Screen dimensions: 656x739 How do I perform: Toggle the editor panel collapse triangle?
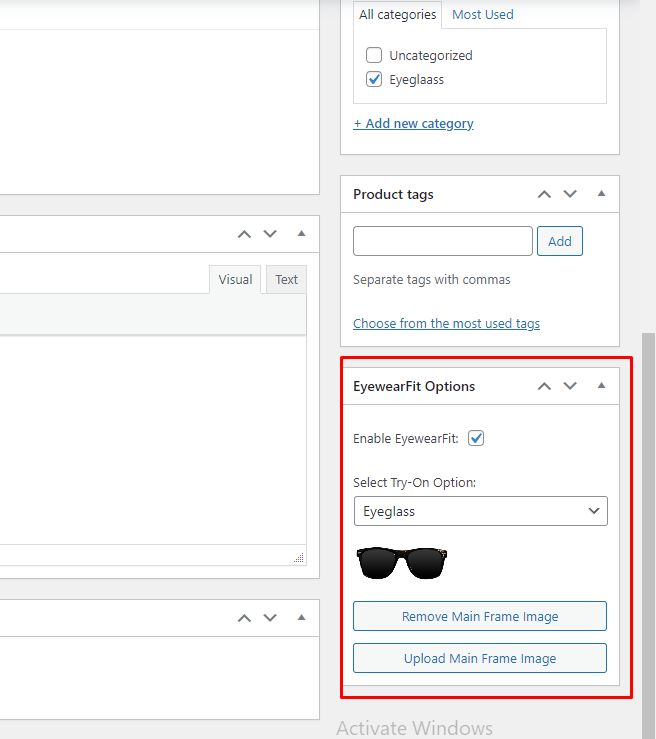pos(301,234)
